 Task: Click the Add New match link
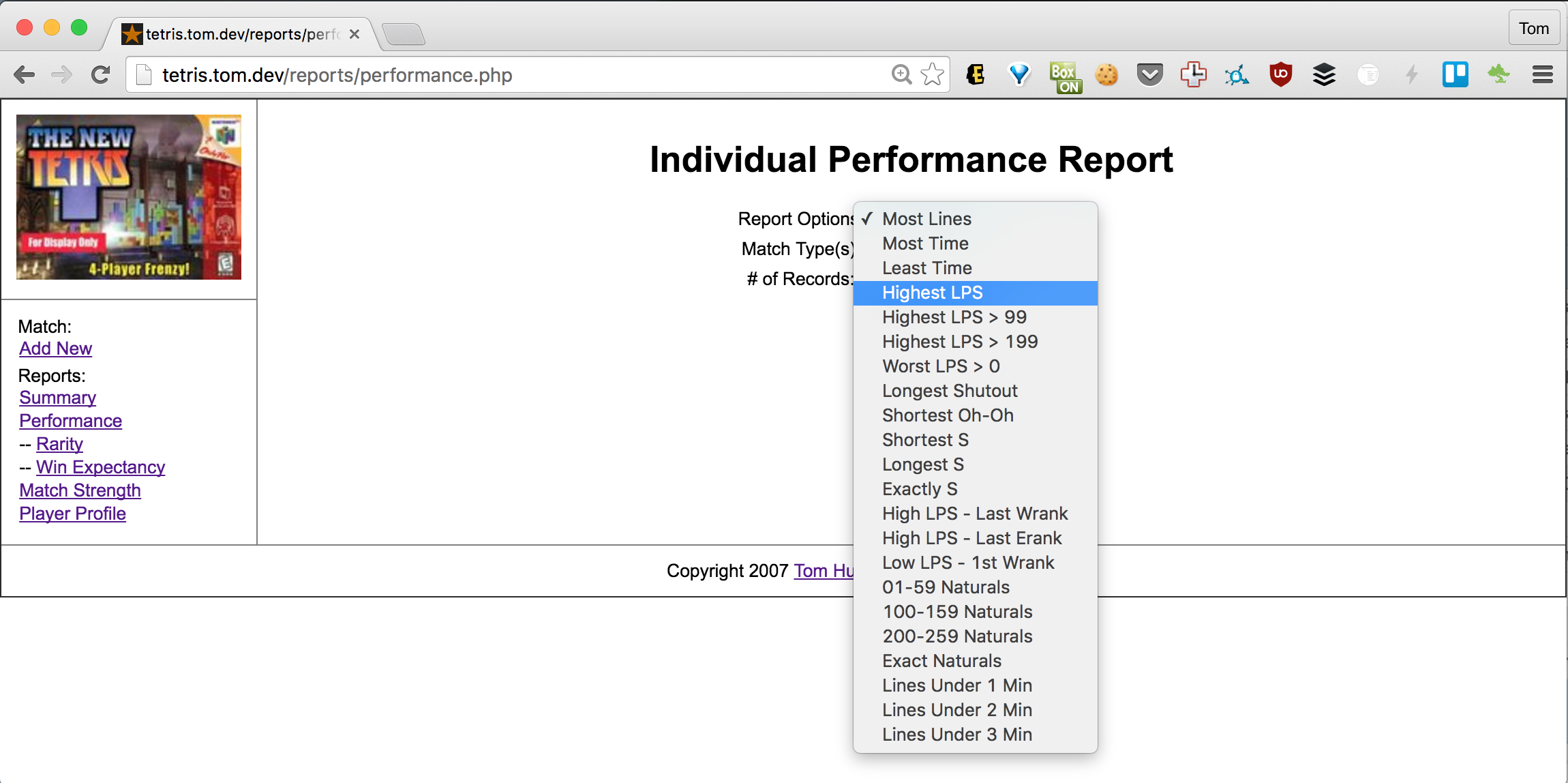point(55,349)
